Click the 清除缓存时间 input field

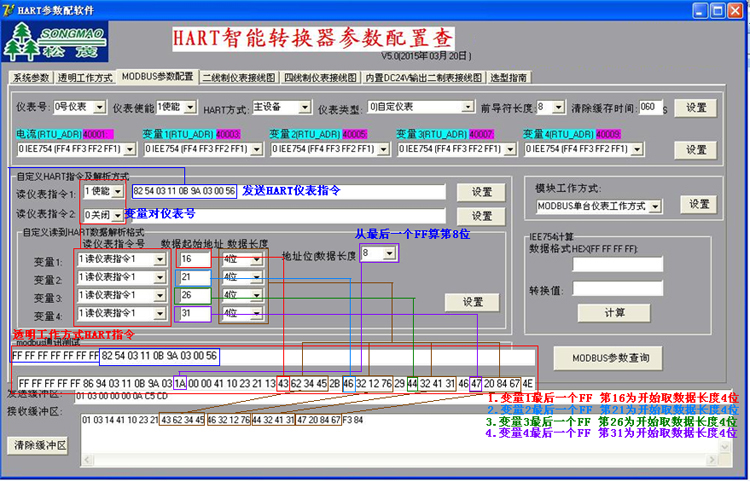click(651, 107)
